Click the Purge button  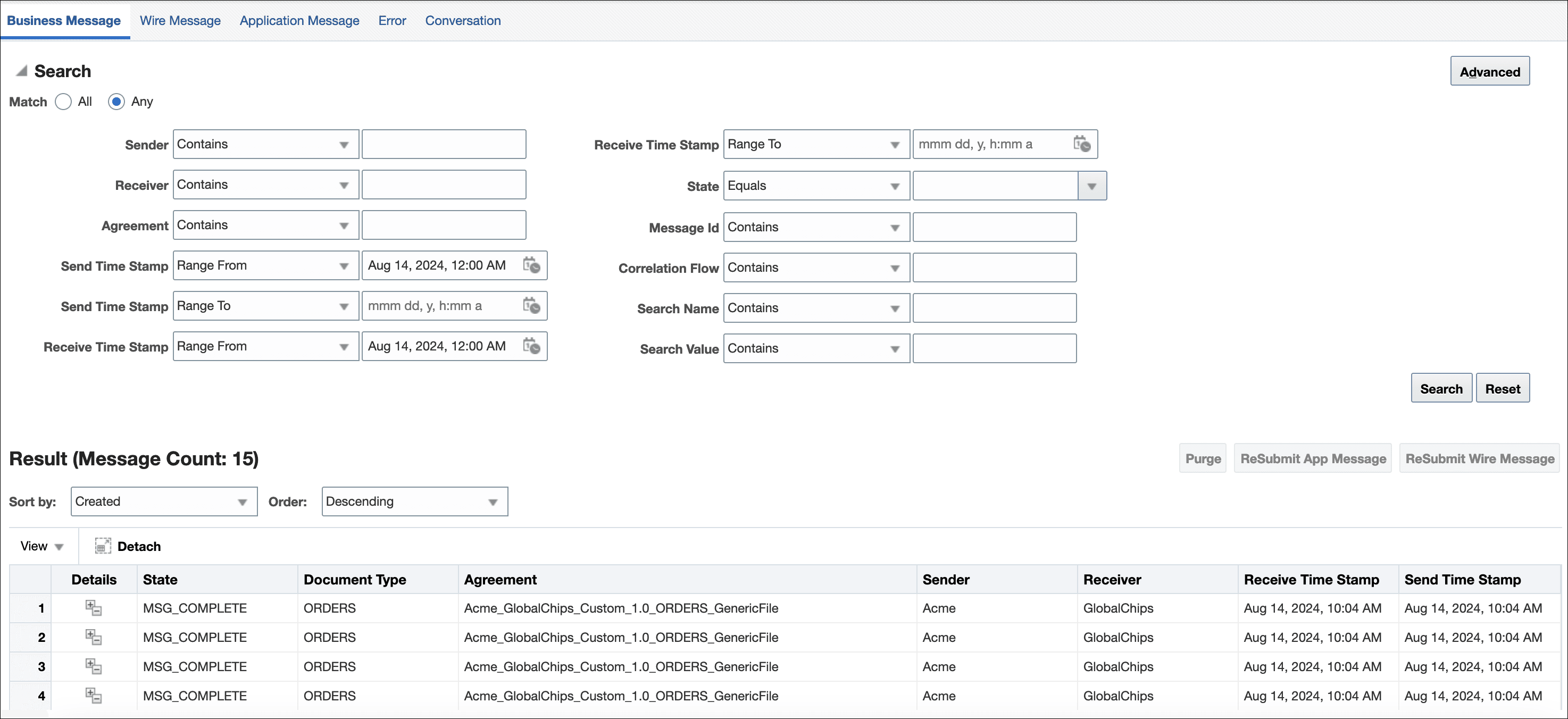[x=1203, y=458]
